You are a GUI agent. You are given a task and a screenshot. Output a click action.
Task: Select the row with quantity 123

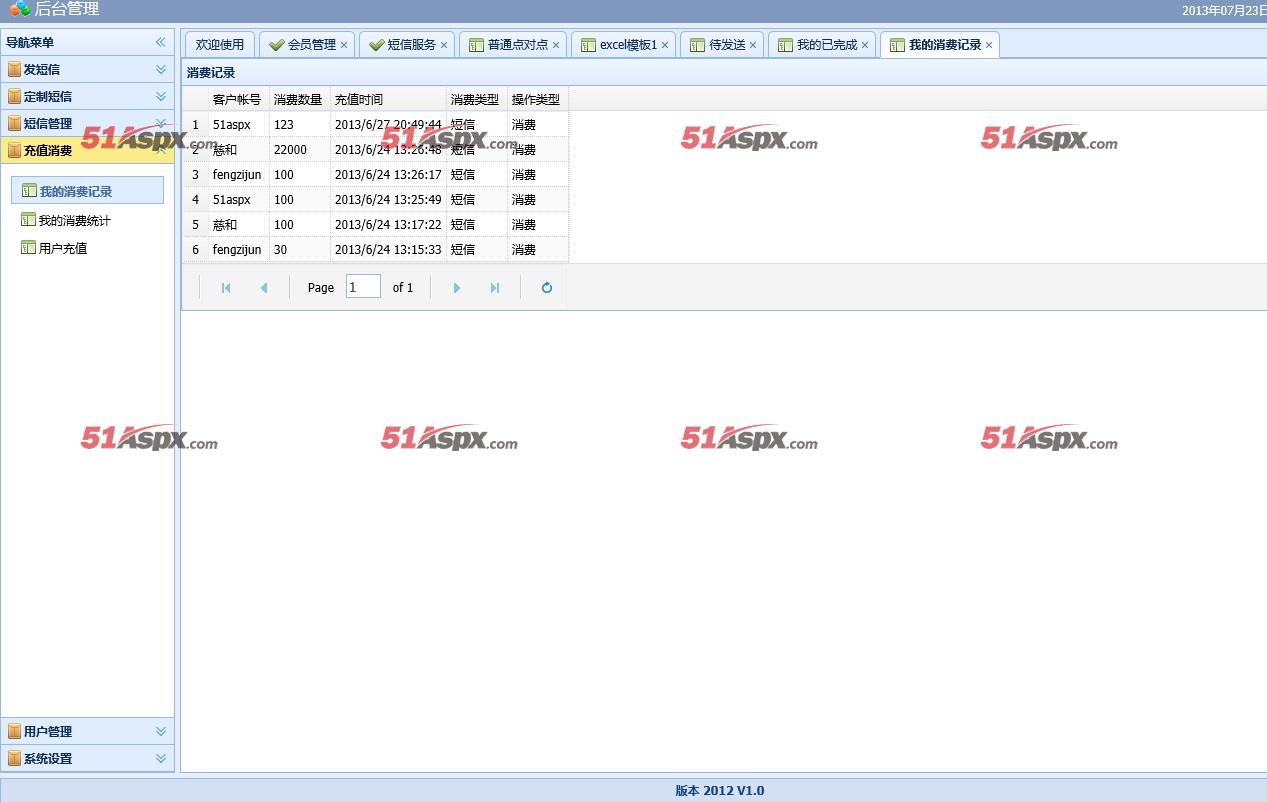(375, 125)
